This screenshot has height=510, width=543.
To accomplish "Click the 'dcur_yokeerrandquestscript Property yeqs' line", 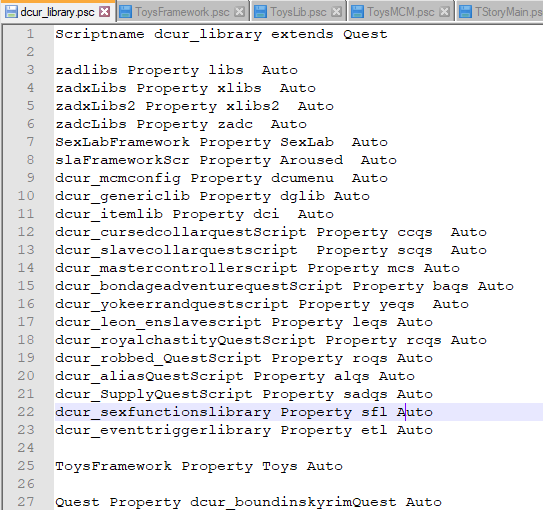I will [262, 304].
